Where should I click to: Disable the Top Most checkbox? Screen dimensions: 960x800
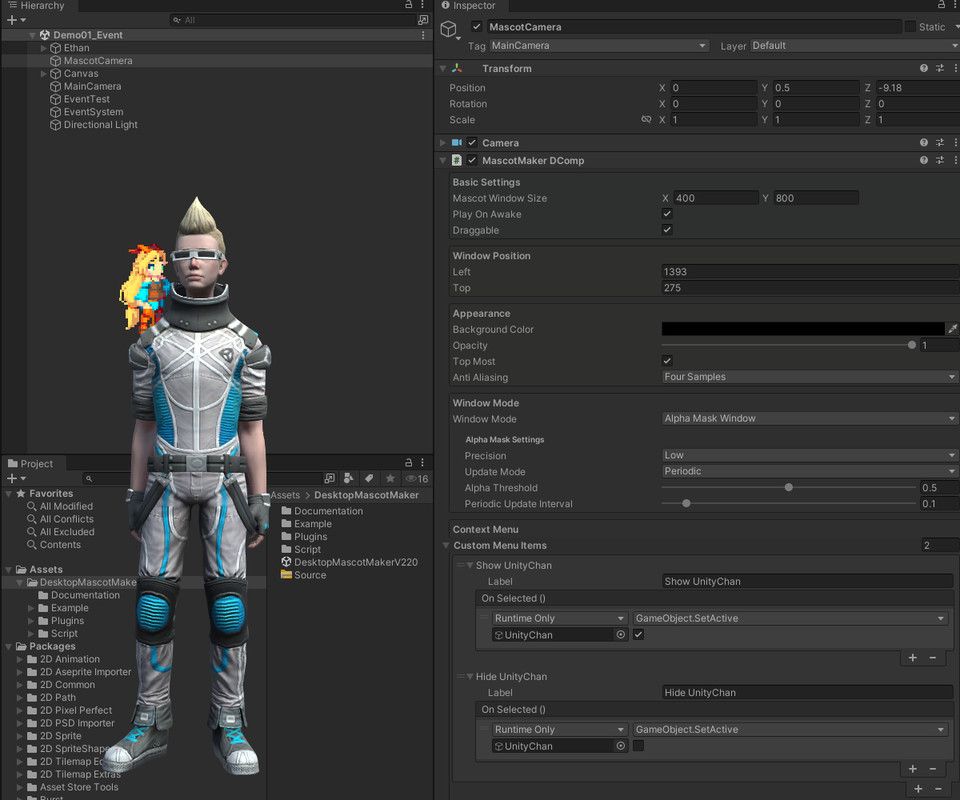[x=666, y=361]
